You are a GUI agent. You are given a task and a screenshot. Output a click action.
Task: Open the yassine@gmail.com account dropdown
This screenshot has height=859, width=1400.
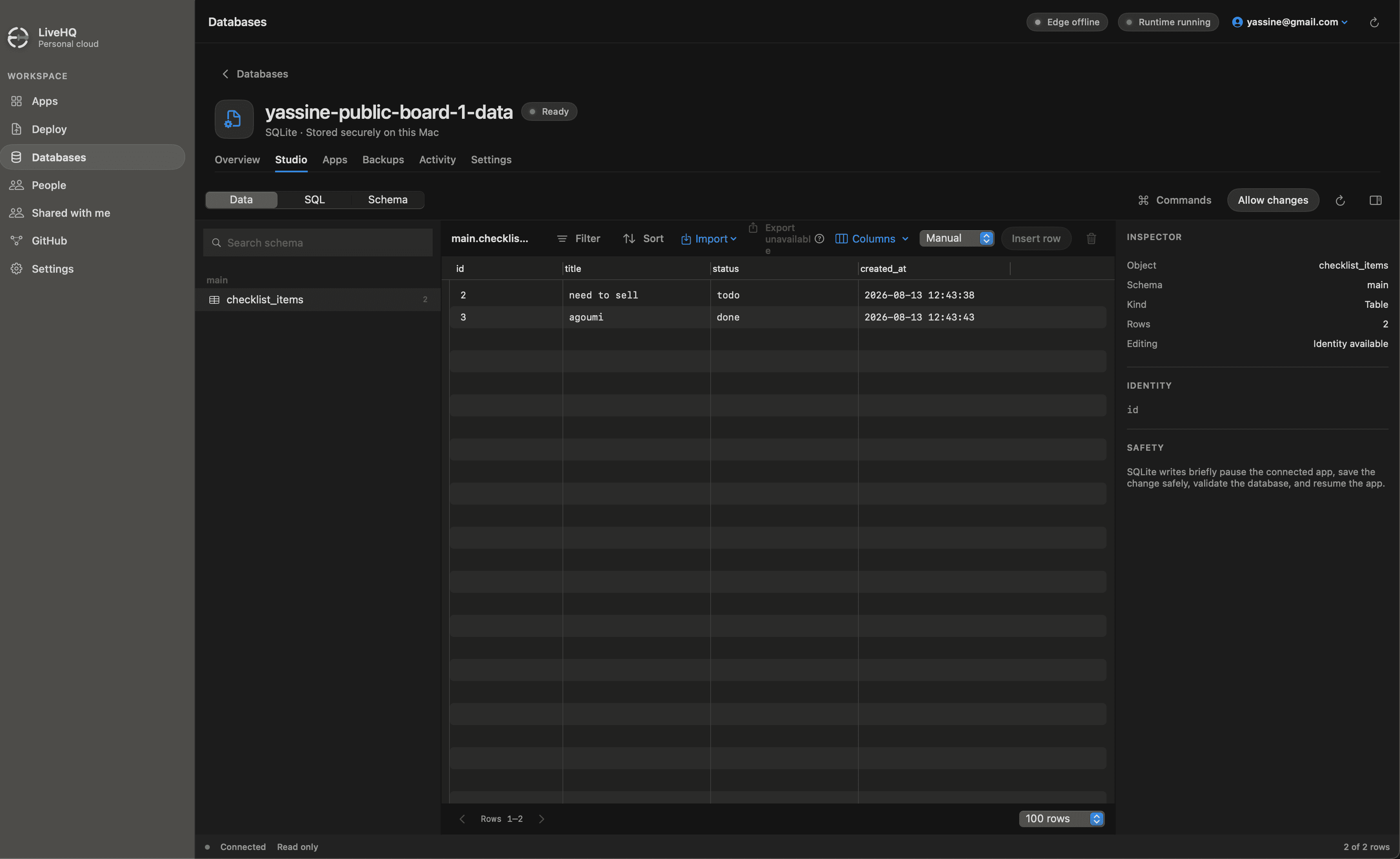[1290, 22]
